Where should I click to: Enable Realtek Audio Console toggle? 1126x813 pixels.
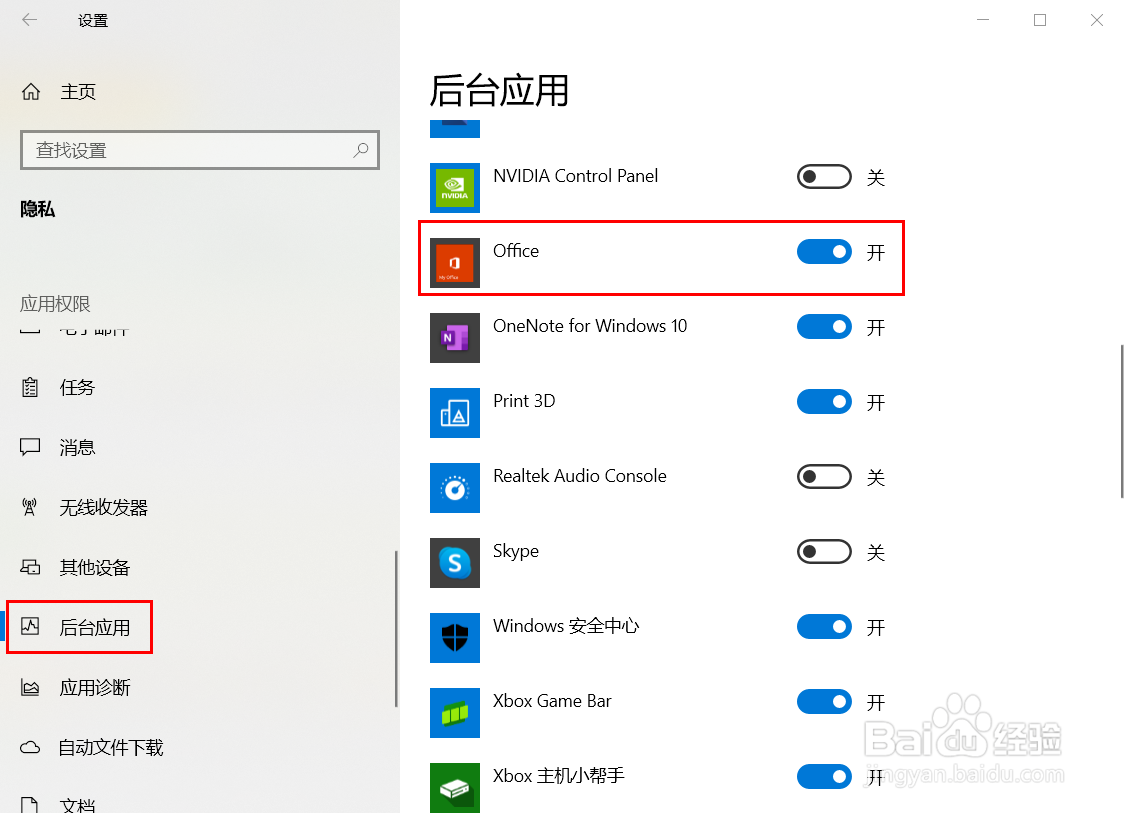pyautogui.click(x=824, y=477)
